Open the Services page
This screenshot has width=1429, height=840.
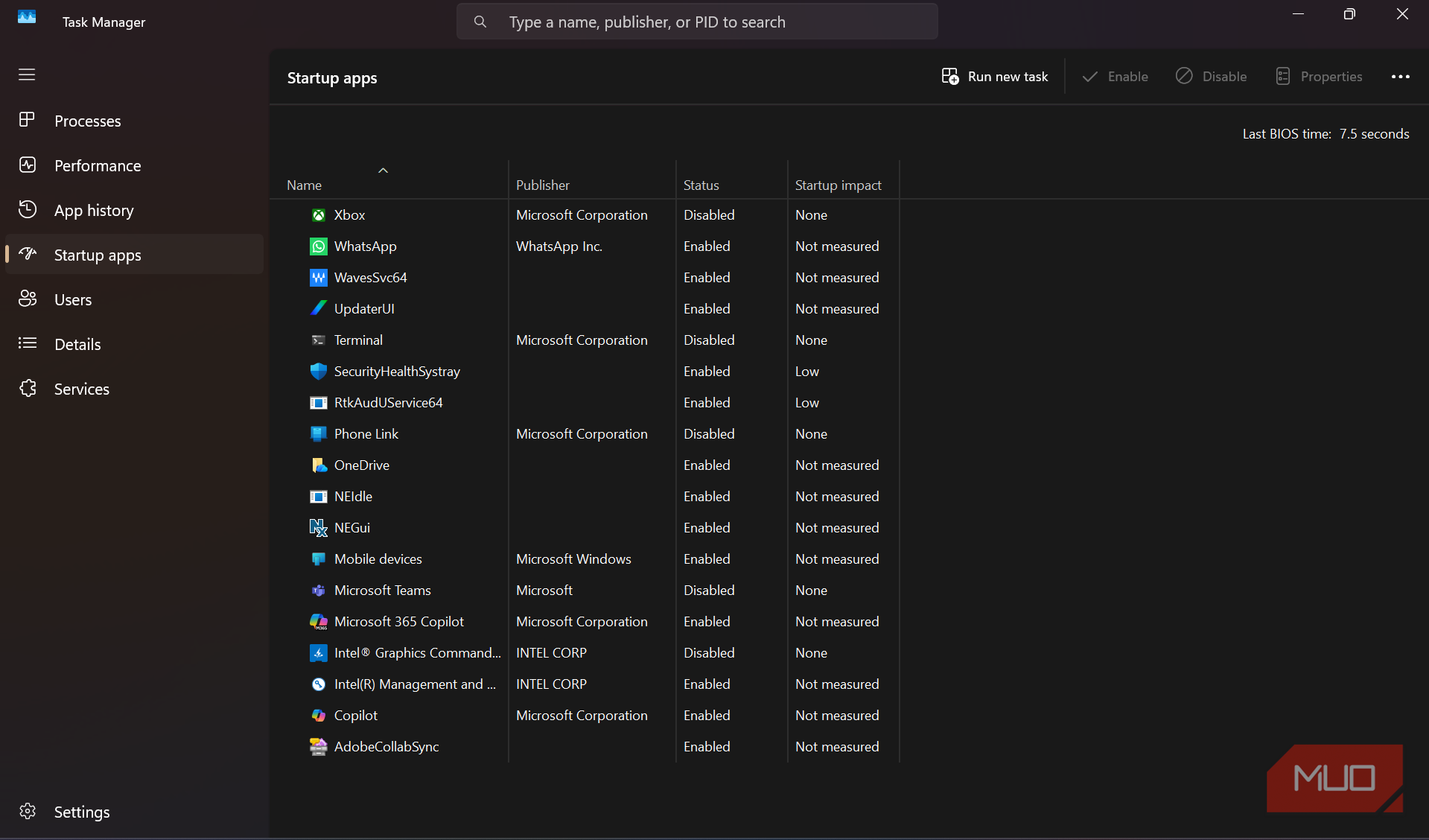pos(135,389)
